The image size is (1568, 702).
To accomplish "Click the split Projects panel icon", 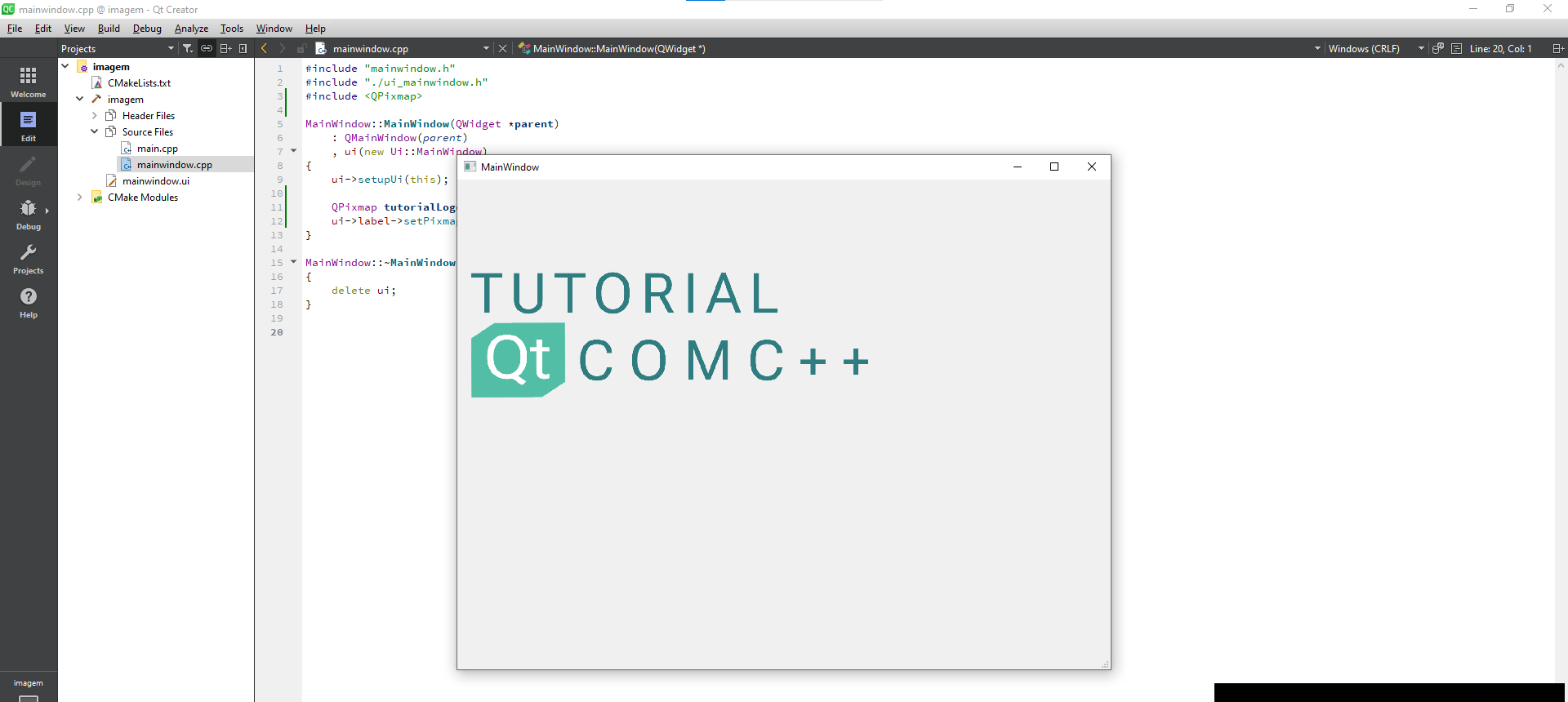I will [225, 48].
